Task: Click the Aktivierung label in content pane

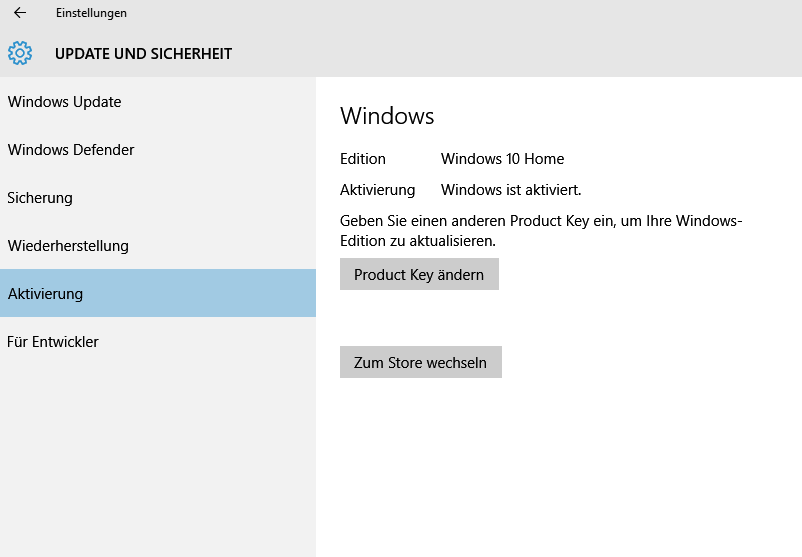Action: coord(377,190)
